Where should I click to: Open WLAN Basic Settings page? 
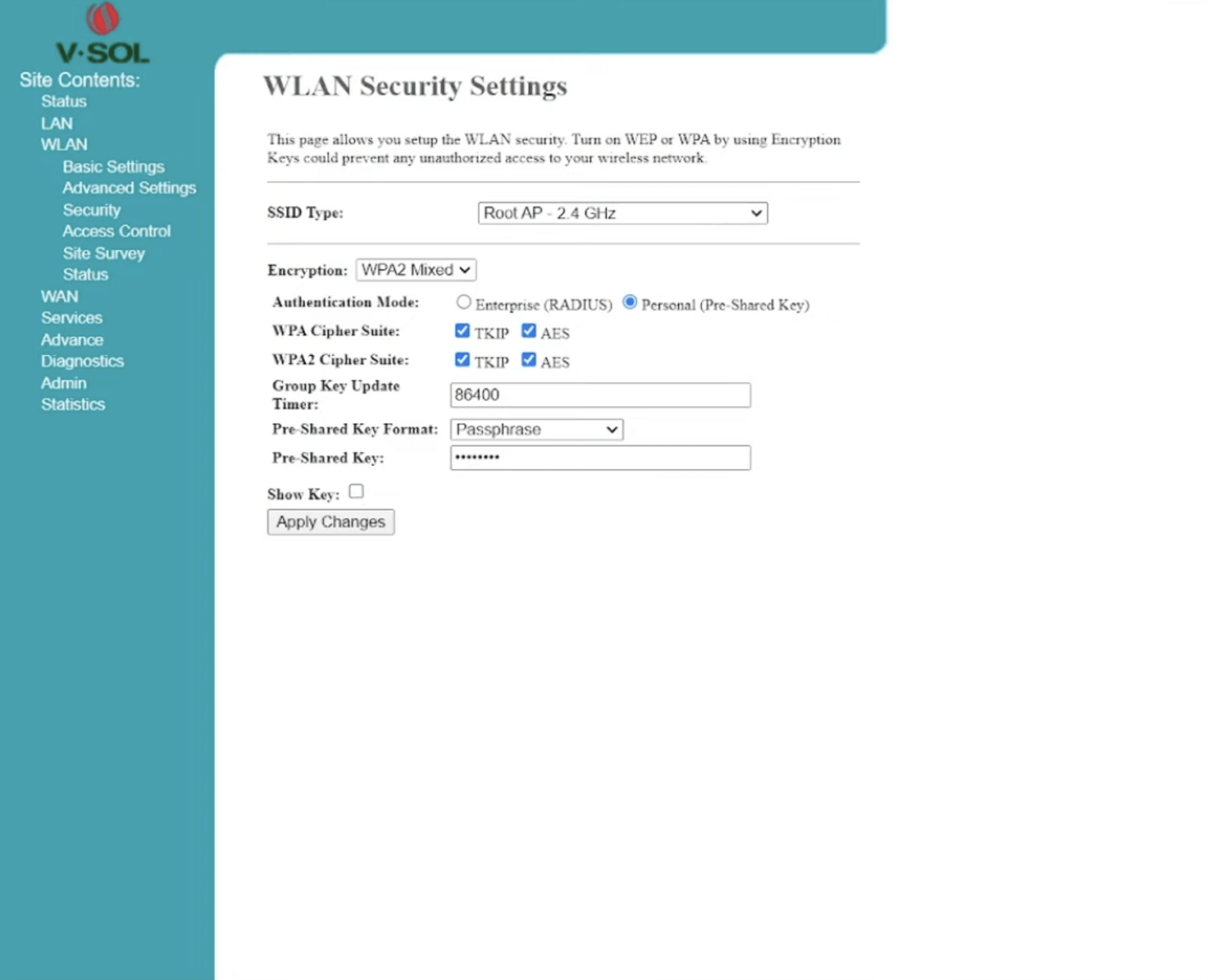pyautogui.click(x=113, y=166)
